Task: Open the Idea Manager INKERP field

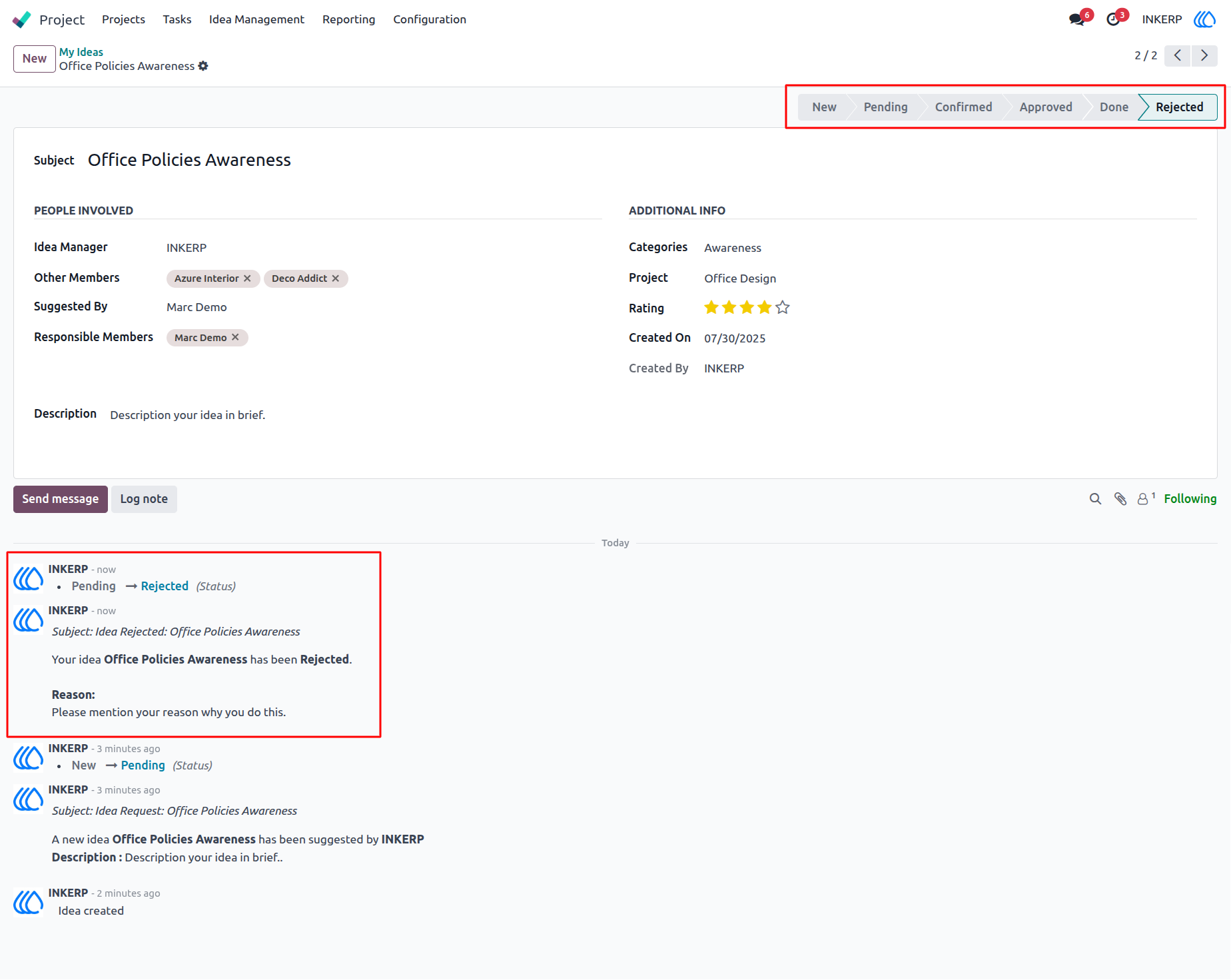Action: coord(187,248)
